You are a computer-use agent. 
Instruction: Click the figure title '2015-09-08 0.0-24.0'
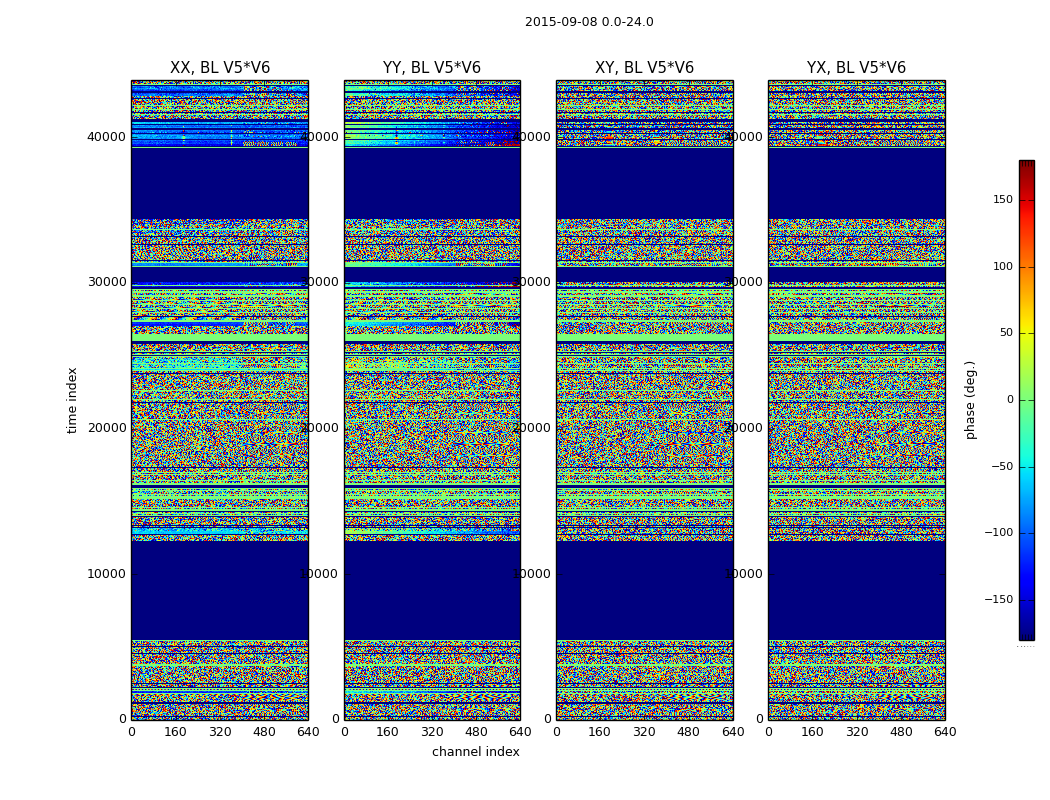(x=589, y=22)
